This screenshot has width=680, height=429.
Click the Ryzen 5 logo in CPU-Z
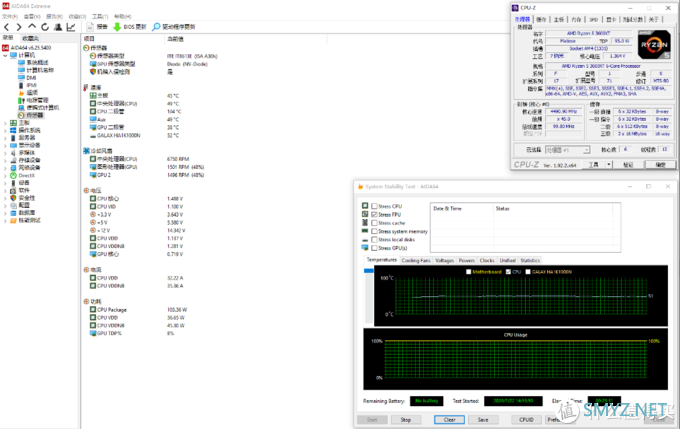point(654,44)
